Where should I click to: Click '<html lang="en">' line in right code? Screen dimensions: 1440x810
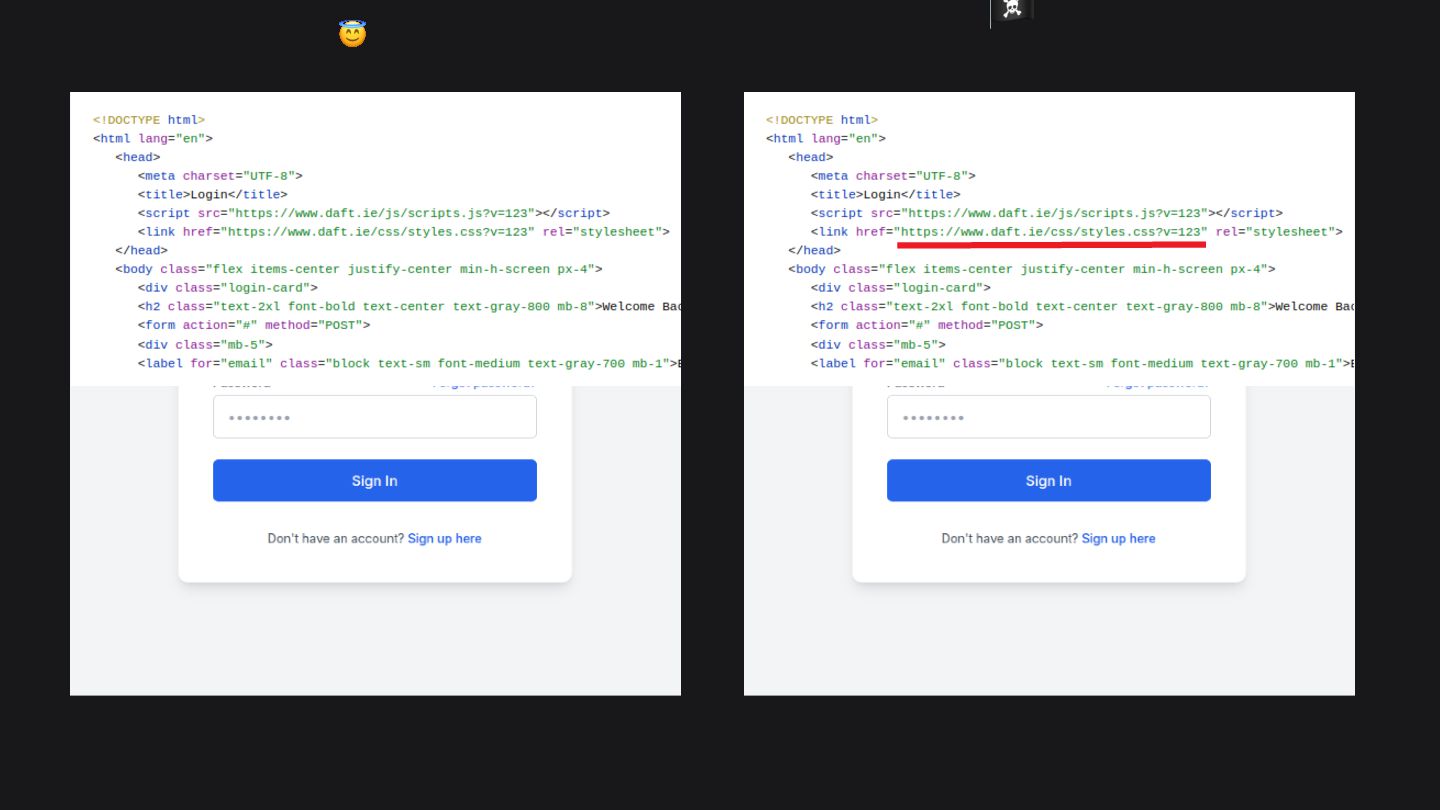826,138
